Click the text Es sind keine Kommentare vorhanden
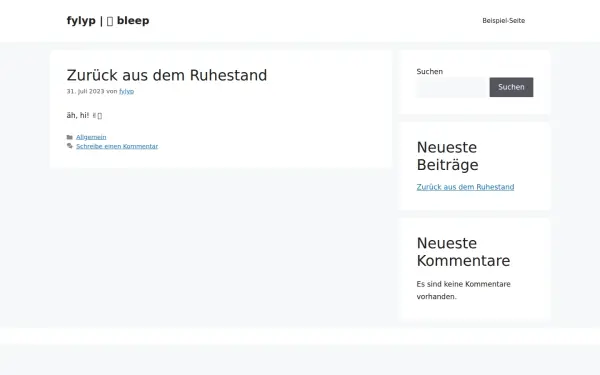The height and width of the screenshot is (375, 600). point(463,290)
